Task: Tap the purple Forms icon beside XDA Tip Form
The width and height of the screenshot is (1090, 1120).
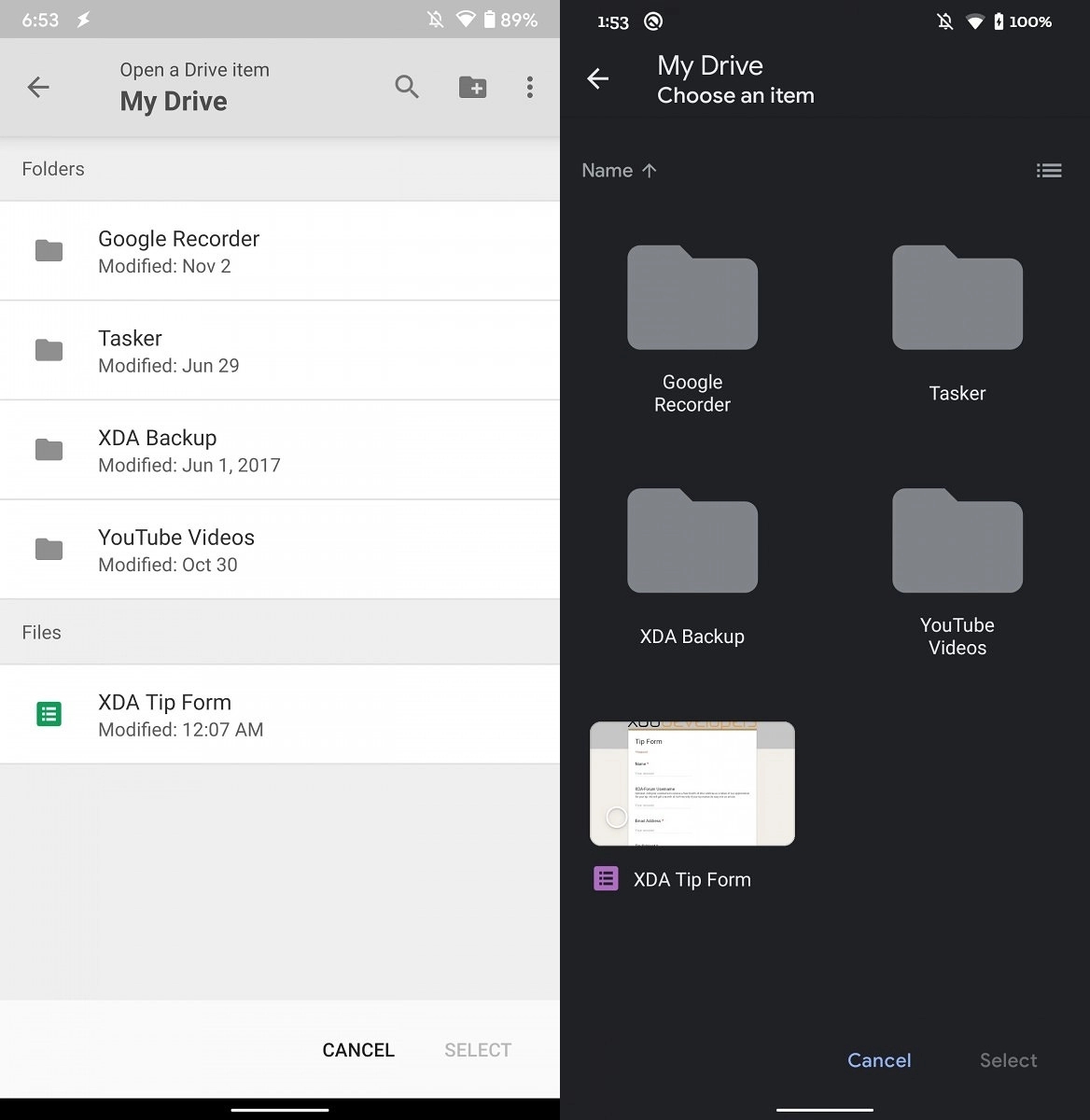Action: tap(606, 878)
